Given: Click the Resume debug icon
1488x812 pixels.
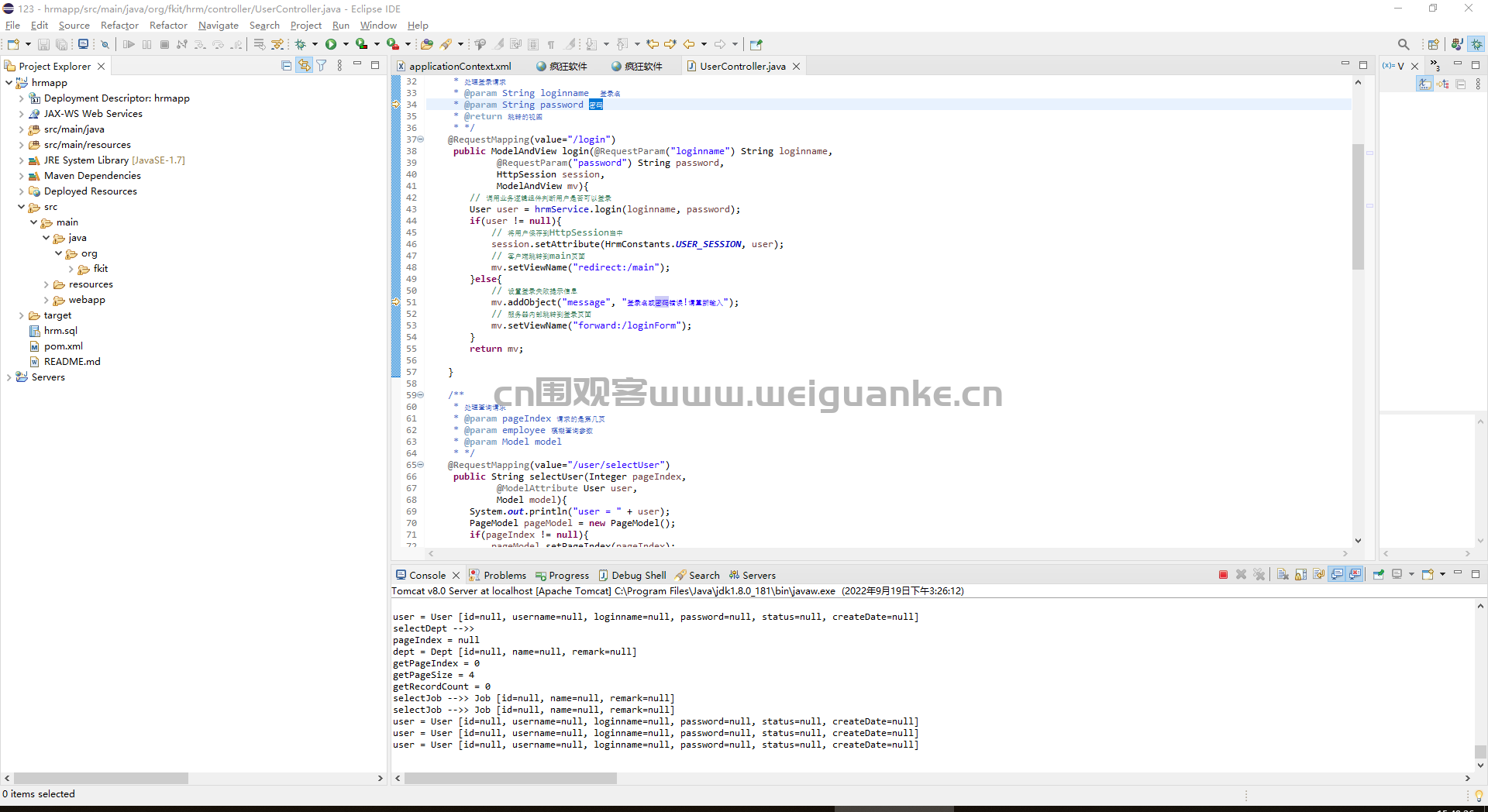Looking at the screenshot, I should 129,44.
